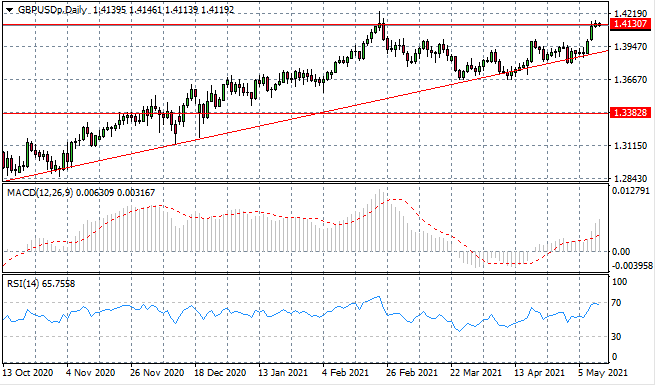Viewport: 655px width, 385px height.
Task: Click the MACD(12,26,9) indicator label
Action: point(40,192)
